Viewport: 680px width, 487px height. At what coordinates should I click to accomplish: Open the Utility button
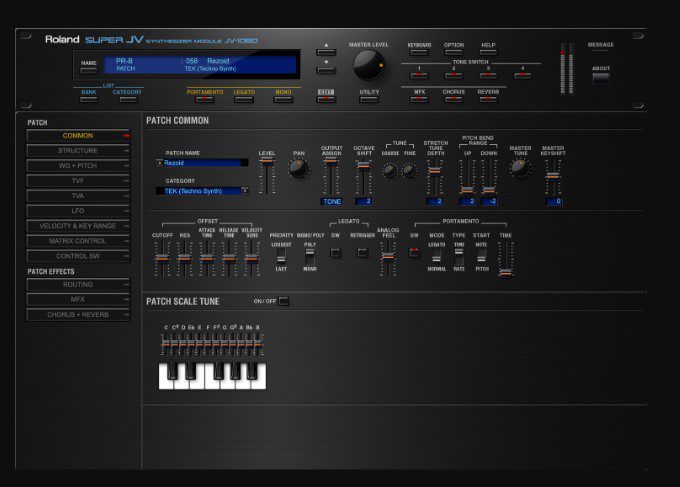click(x=369, y=99)
